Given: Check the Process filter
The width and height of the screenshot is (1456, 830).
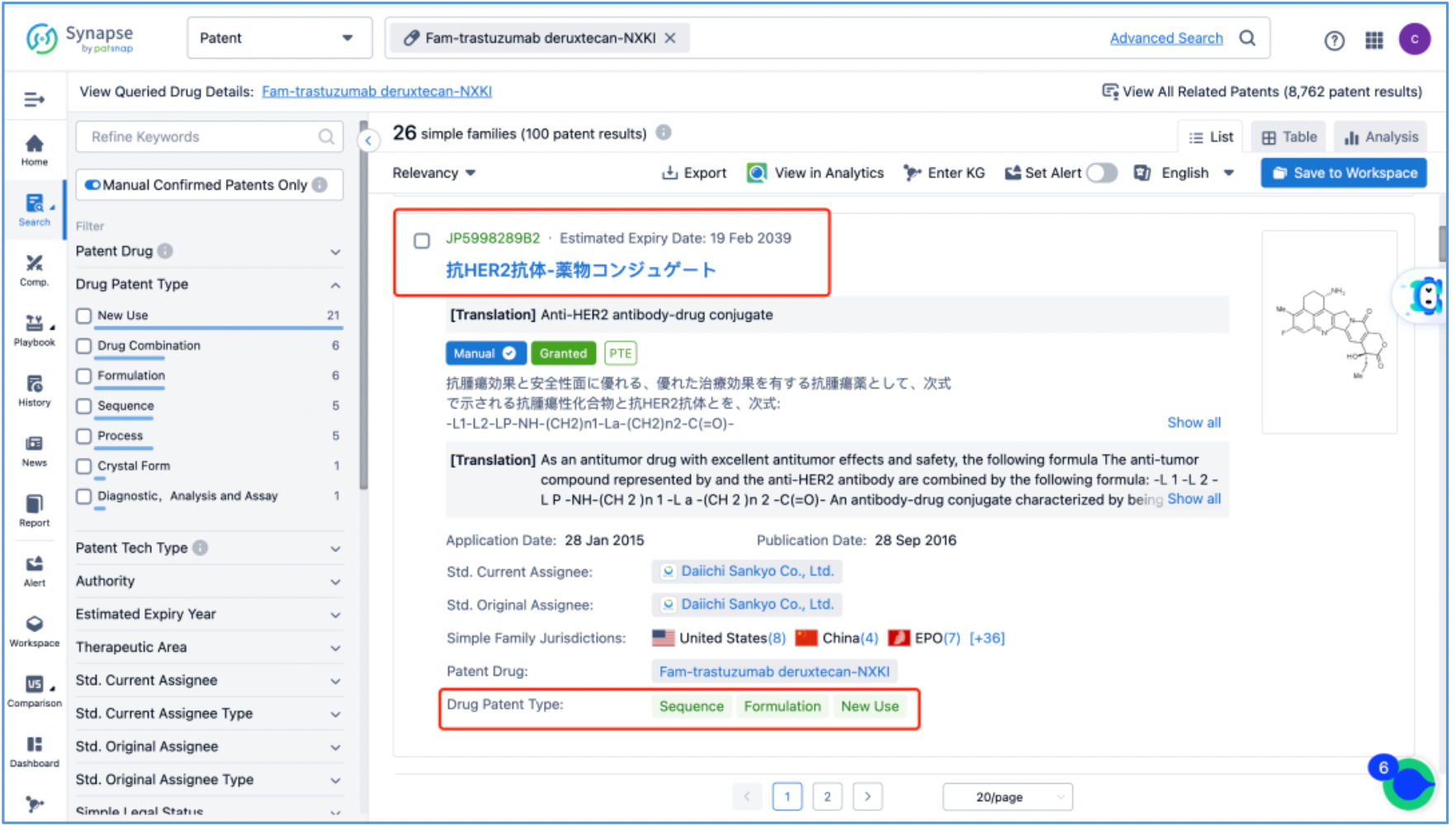Looking at the screenshot, I should (x=83, y=436).
